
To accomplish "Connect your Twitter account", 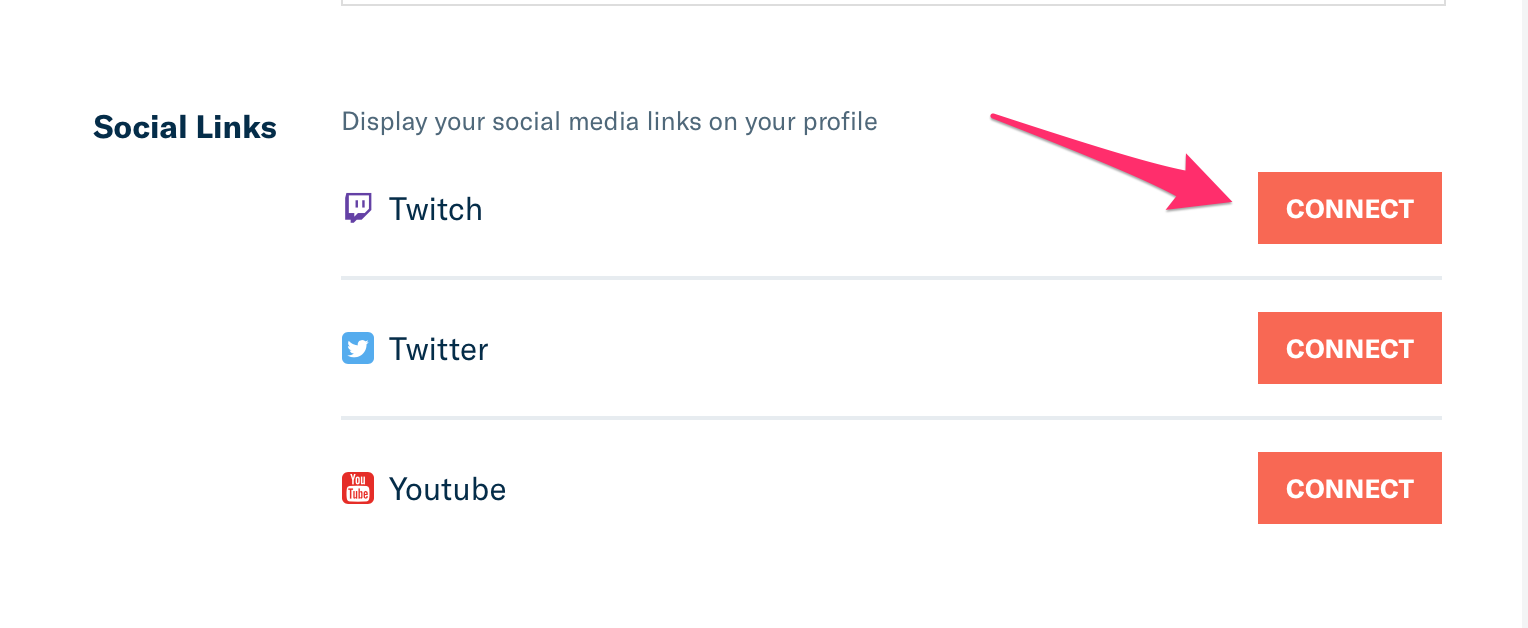I will tap(1349, 348).
